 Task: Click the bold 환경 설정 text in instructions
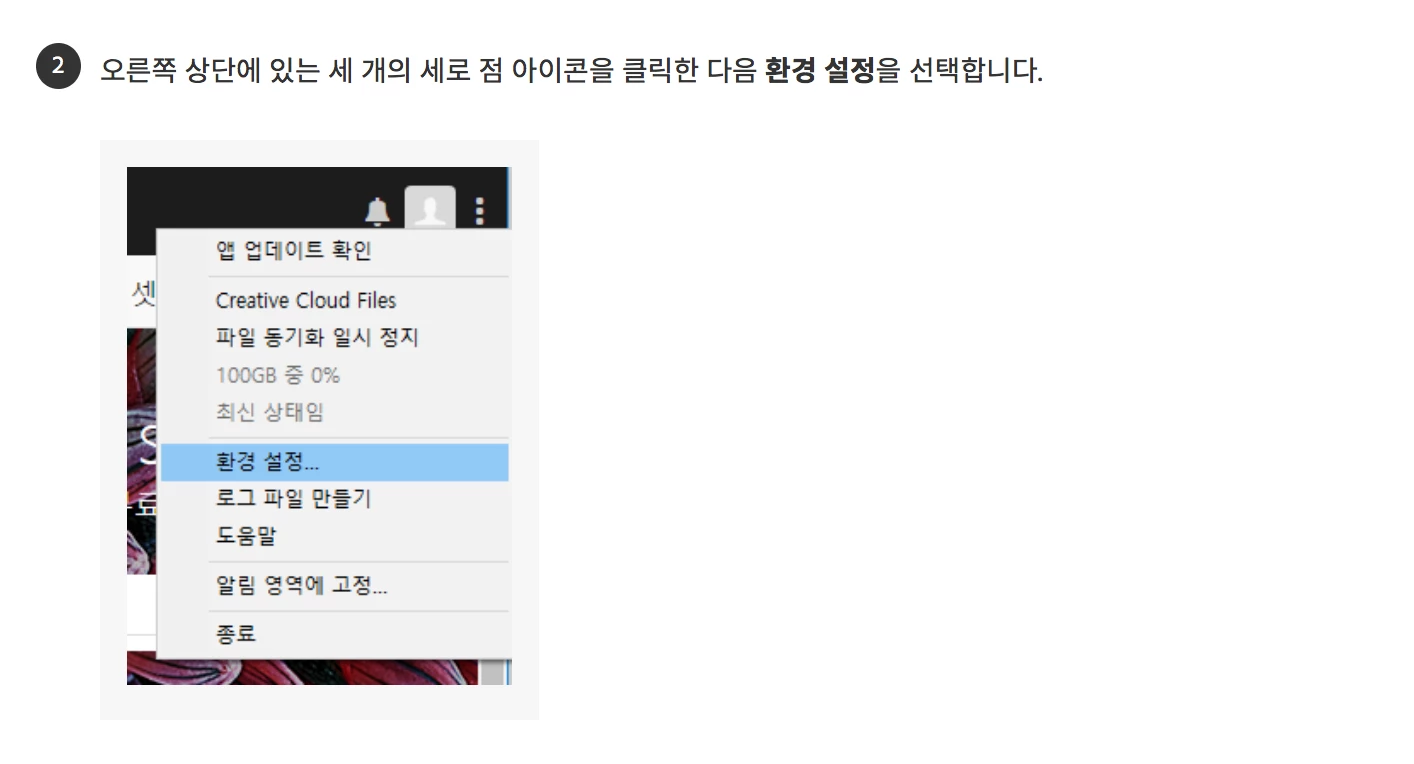820,71
